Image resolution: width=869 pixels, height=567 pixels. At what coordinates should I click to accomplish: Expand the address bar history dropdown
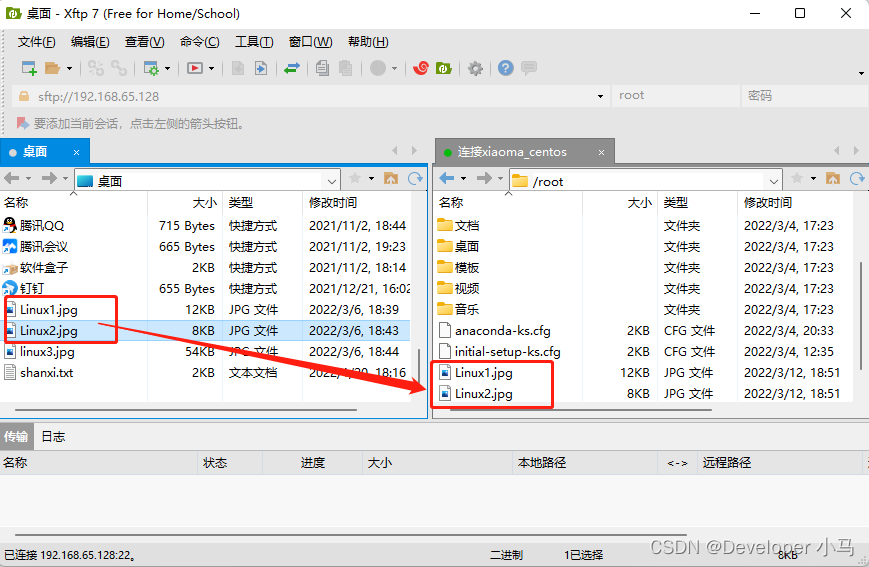click(x=600, y=96)
